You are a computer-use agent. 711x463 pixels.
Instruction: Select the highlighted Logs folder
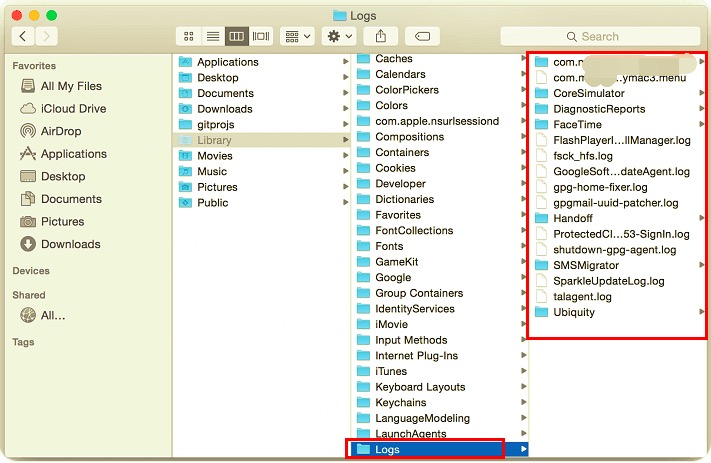[x=440, y=449]
